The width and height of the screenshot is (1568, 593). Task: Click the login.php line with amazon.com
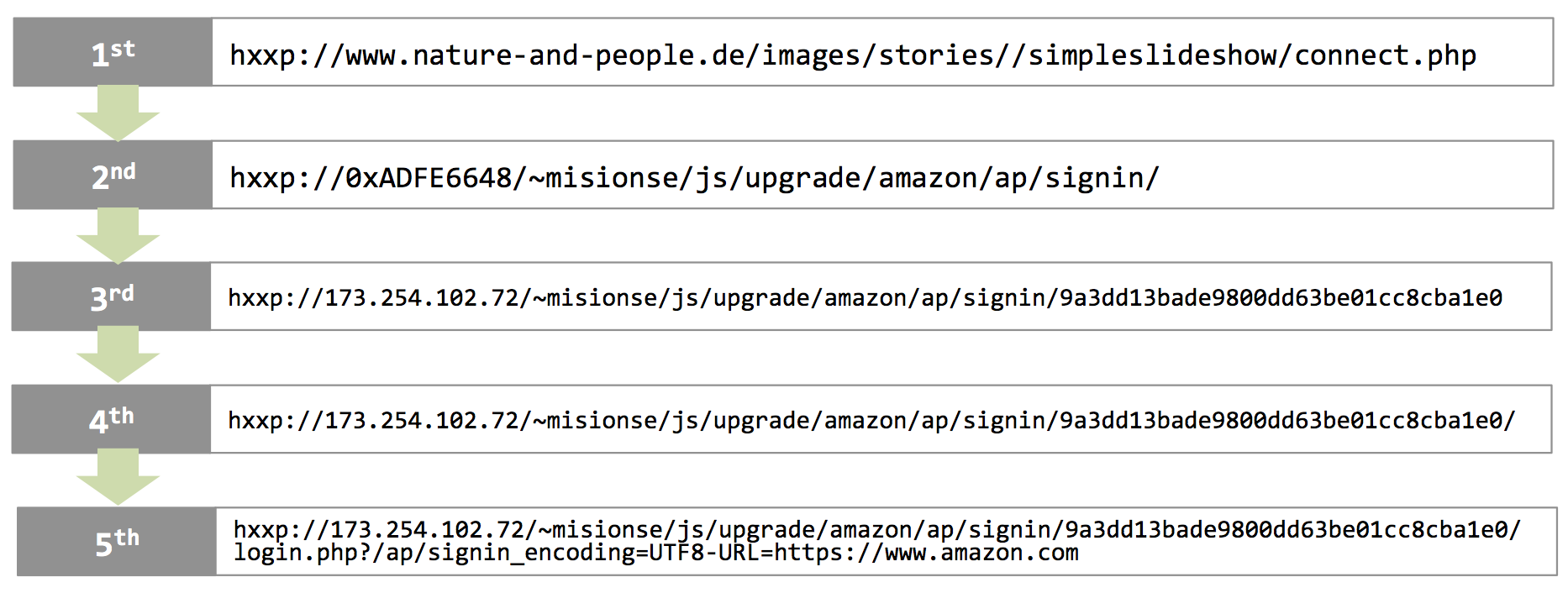pyautogui.click(x=656, y=553)
